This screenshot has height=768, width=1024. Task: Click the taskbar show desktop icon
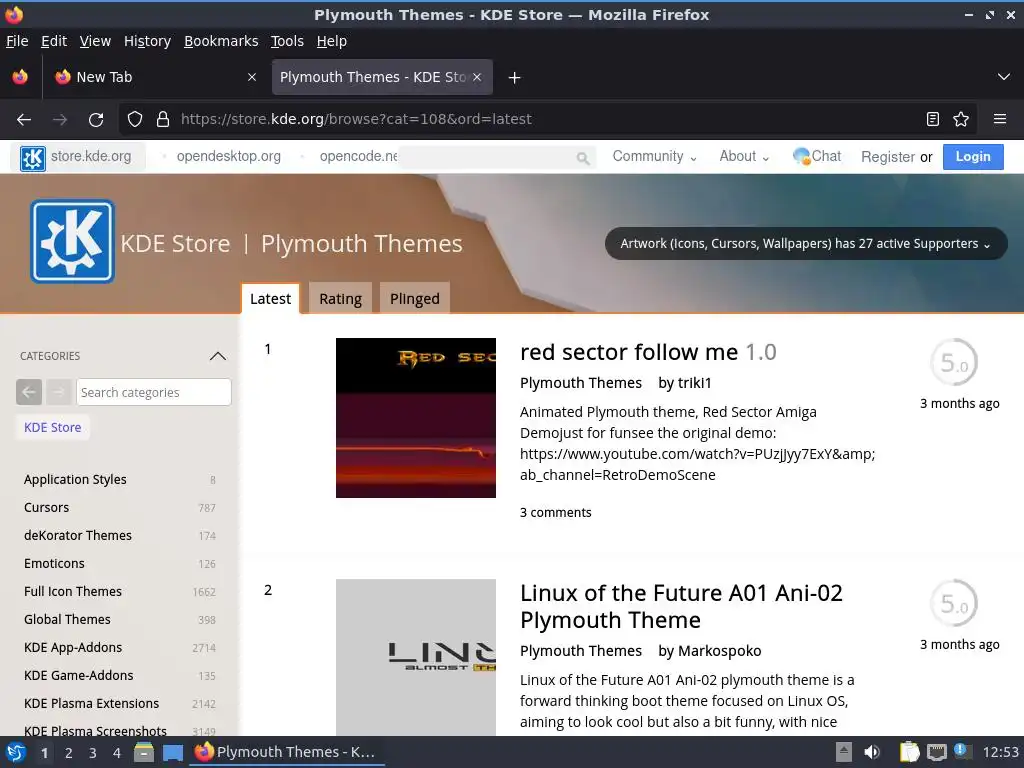click(x=173, y=753)
